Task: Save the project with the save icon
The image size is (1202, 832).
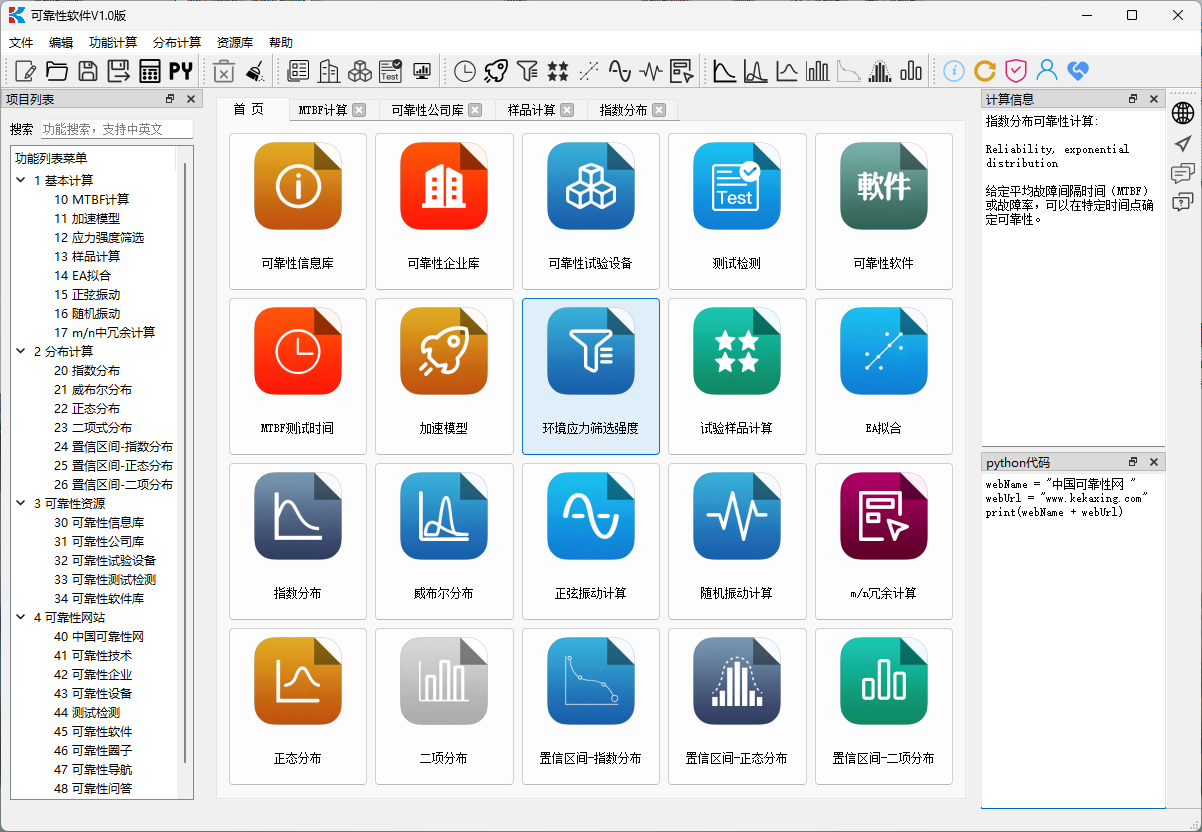Action: pyautogui.click(x=88, y=70)
